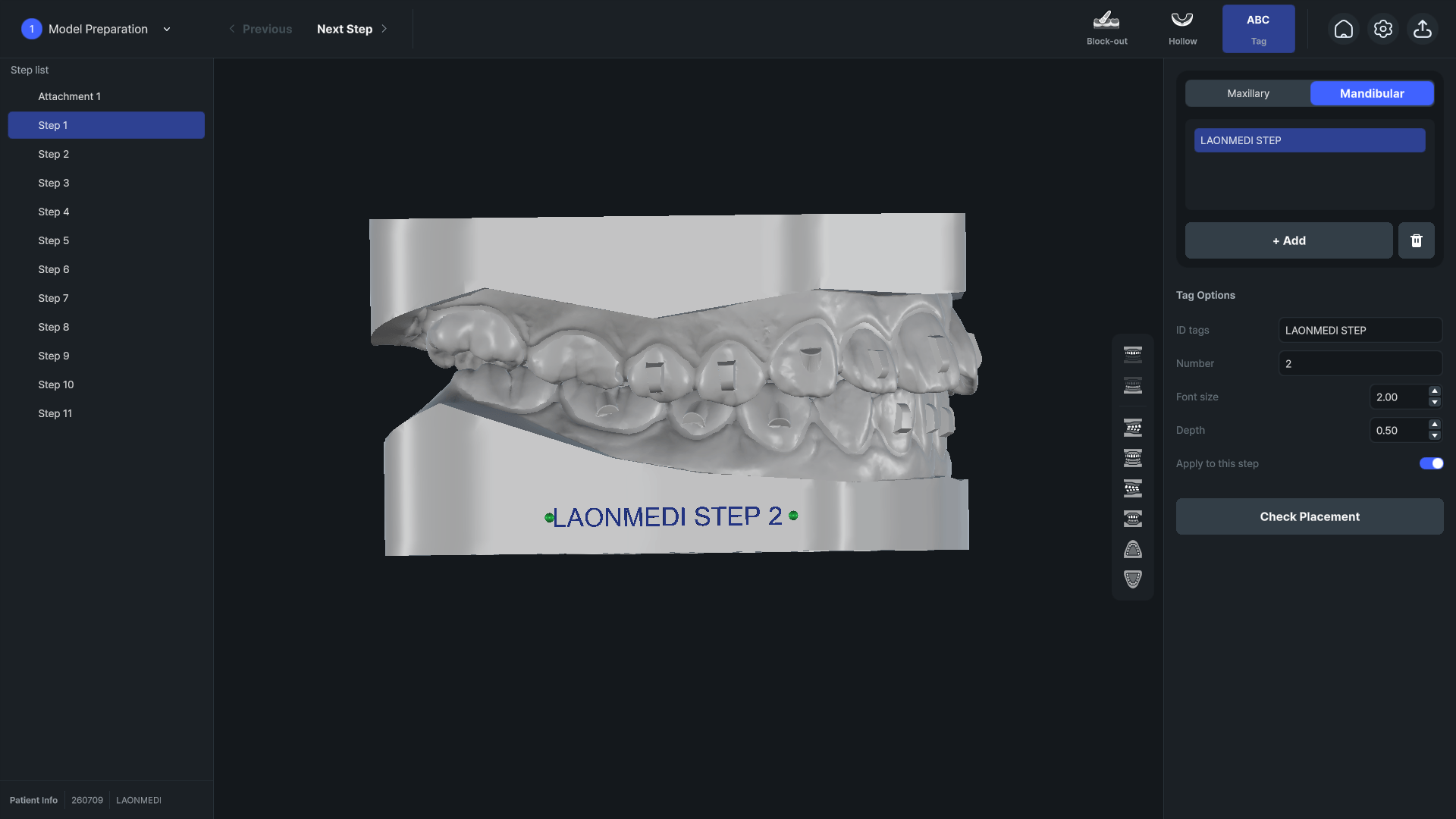
Task: Select the ABC Tag tool
Action: (1258, 29)
